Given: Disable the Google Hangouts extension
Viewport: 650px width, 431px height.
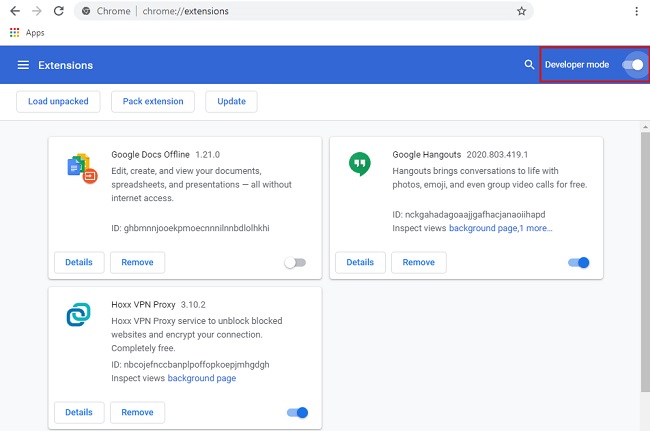Looking at the screenshot, I should 578,262.
